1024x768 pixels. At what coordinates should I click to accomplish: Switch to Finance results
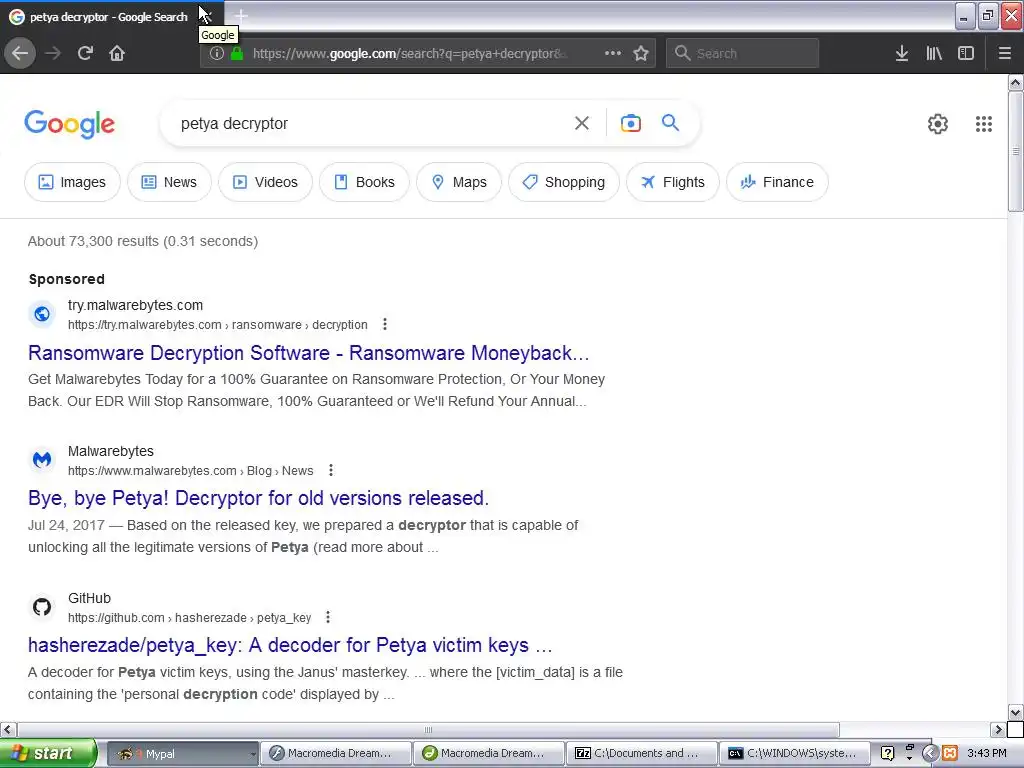[777, 182]
